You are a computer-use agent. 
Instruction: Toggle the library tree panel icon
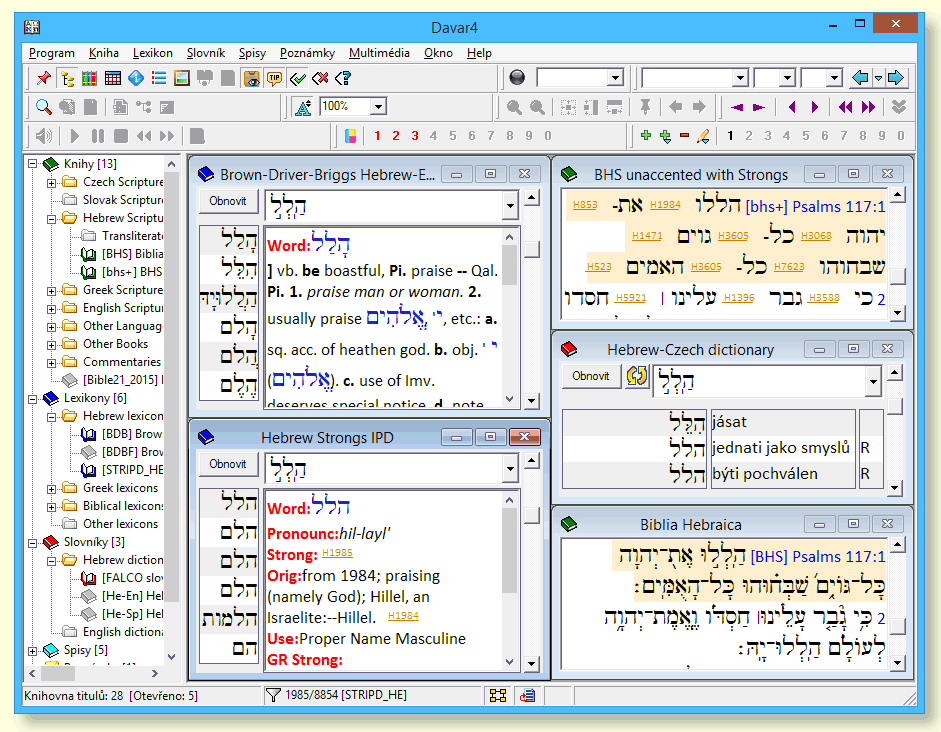tap(67, 78)
